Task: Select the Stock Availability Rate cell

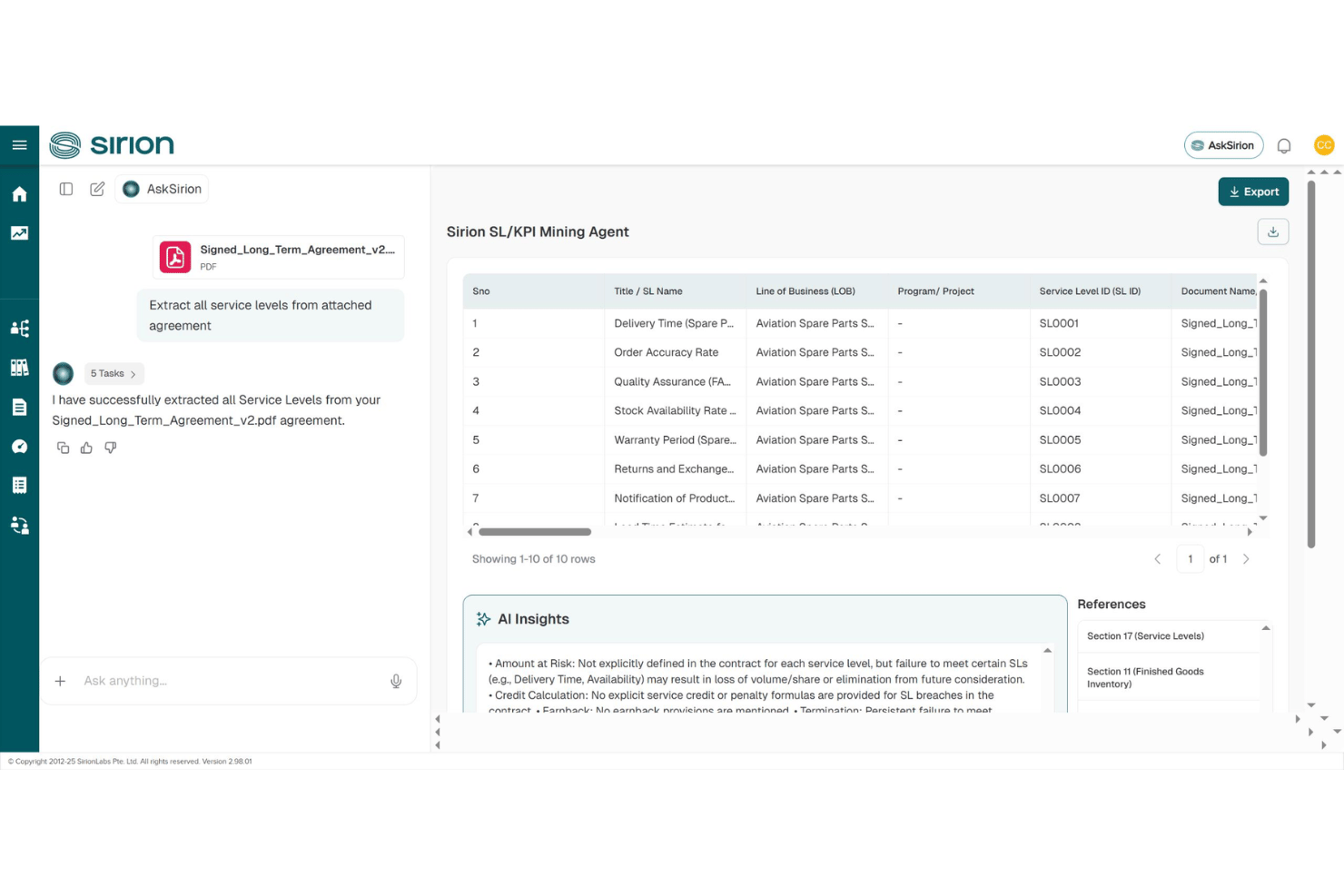Action: pos(675,410)
